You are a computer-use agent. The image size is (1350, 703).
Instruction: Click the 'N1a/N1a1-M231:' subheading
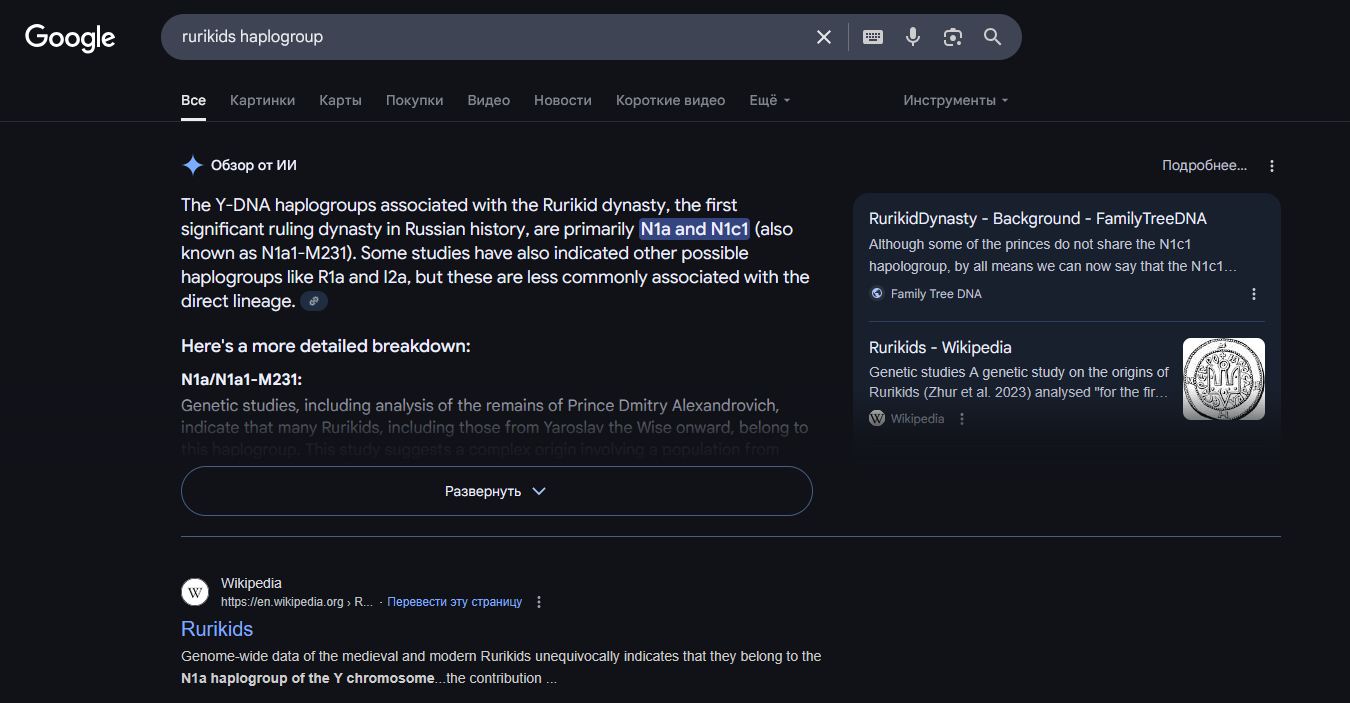pyautogui.click(x=241, y=380)
